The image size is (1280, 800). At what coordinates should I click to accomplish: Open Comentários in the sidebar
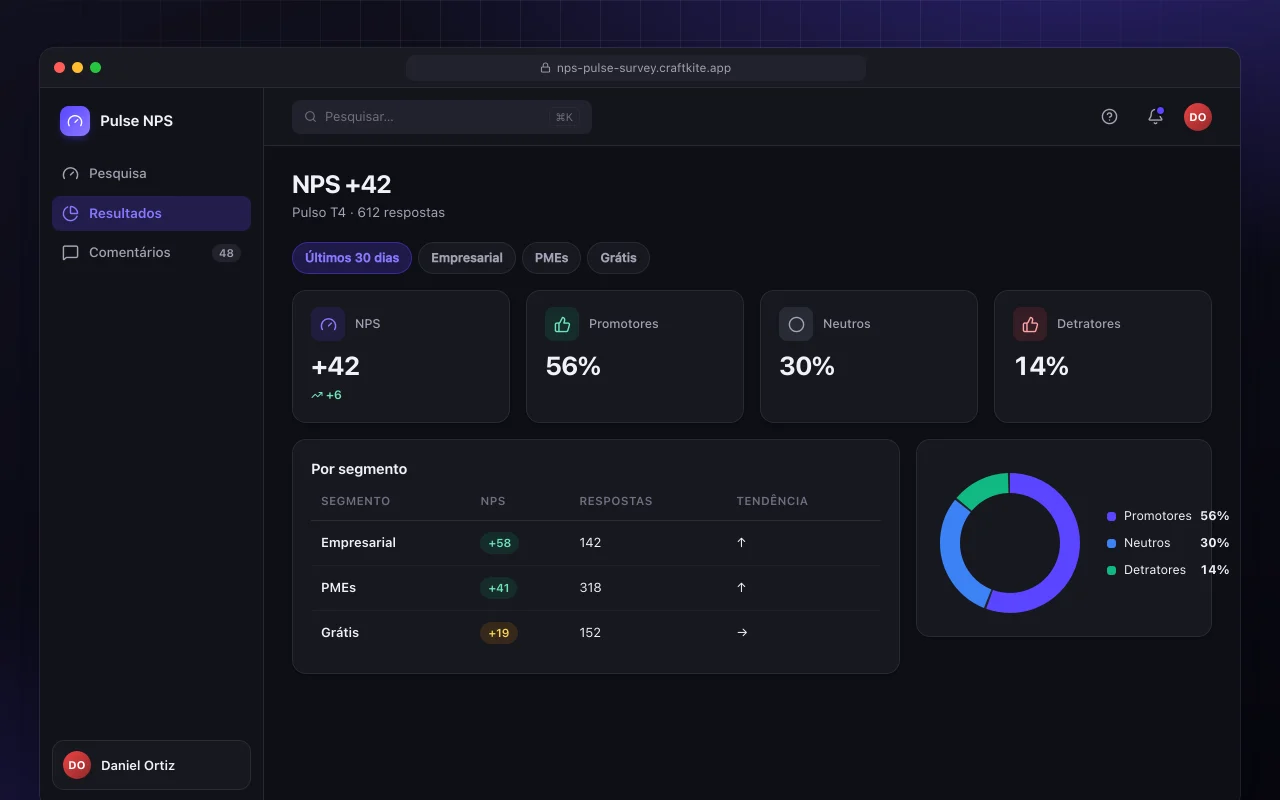point(151,253)
